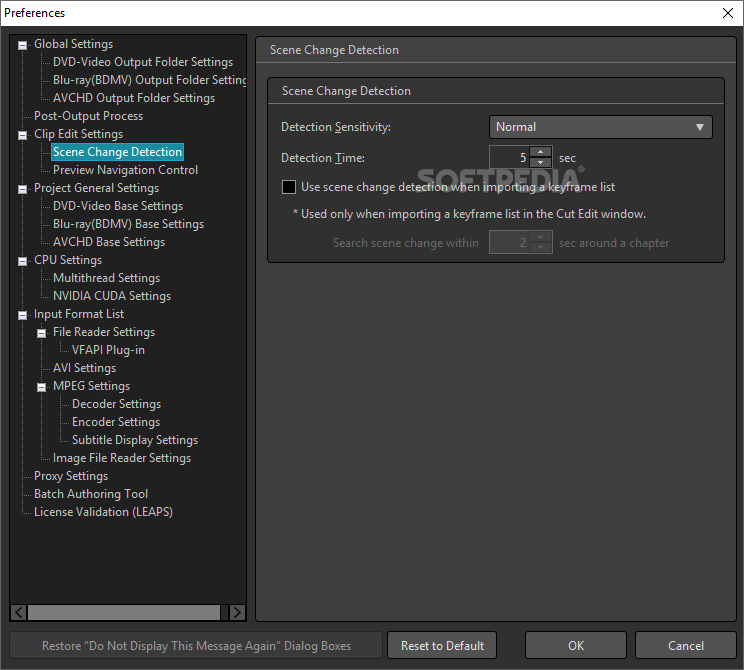Open Blu-ray(BDMV) Base Settings
This screenshot has height=670, width=744.
point(128,224)
